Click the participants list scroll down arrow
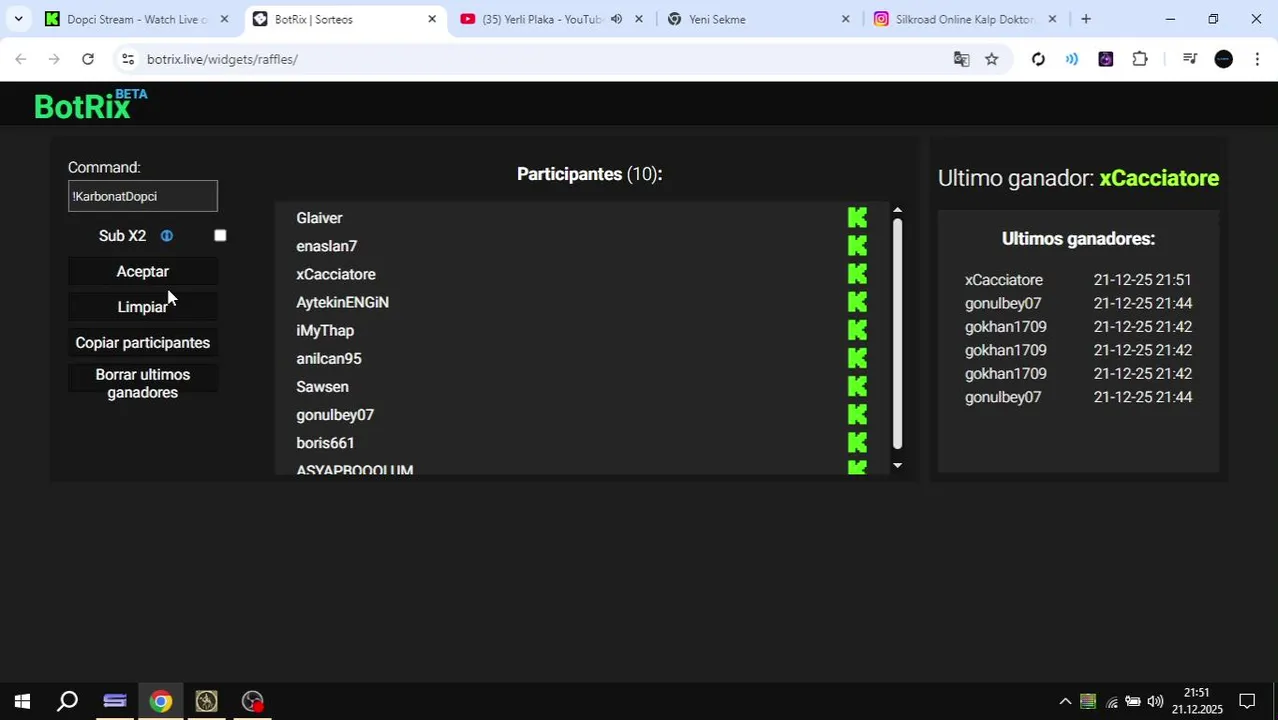Screen dimensions: 1278x720 (x=897, y=465)
